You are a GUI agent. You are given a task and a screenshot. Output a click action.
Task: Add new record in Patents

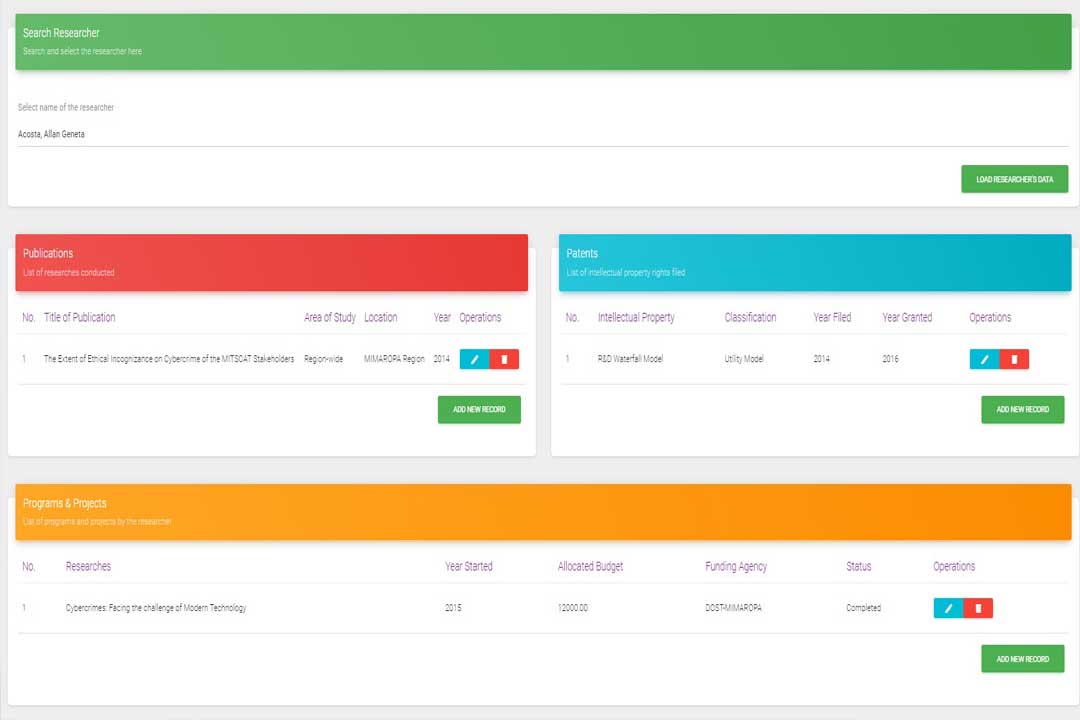[x=1022, y=410]
